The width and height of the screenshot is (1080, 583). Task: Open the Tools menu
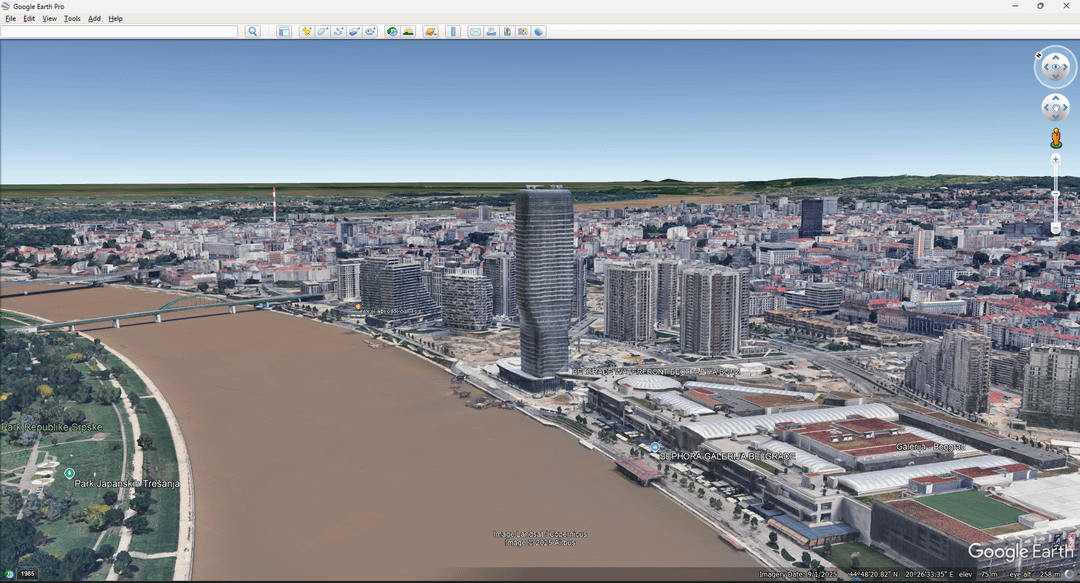[x=72, y=19]
